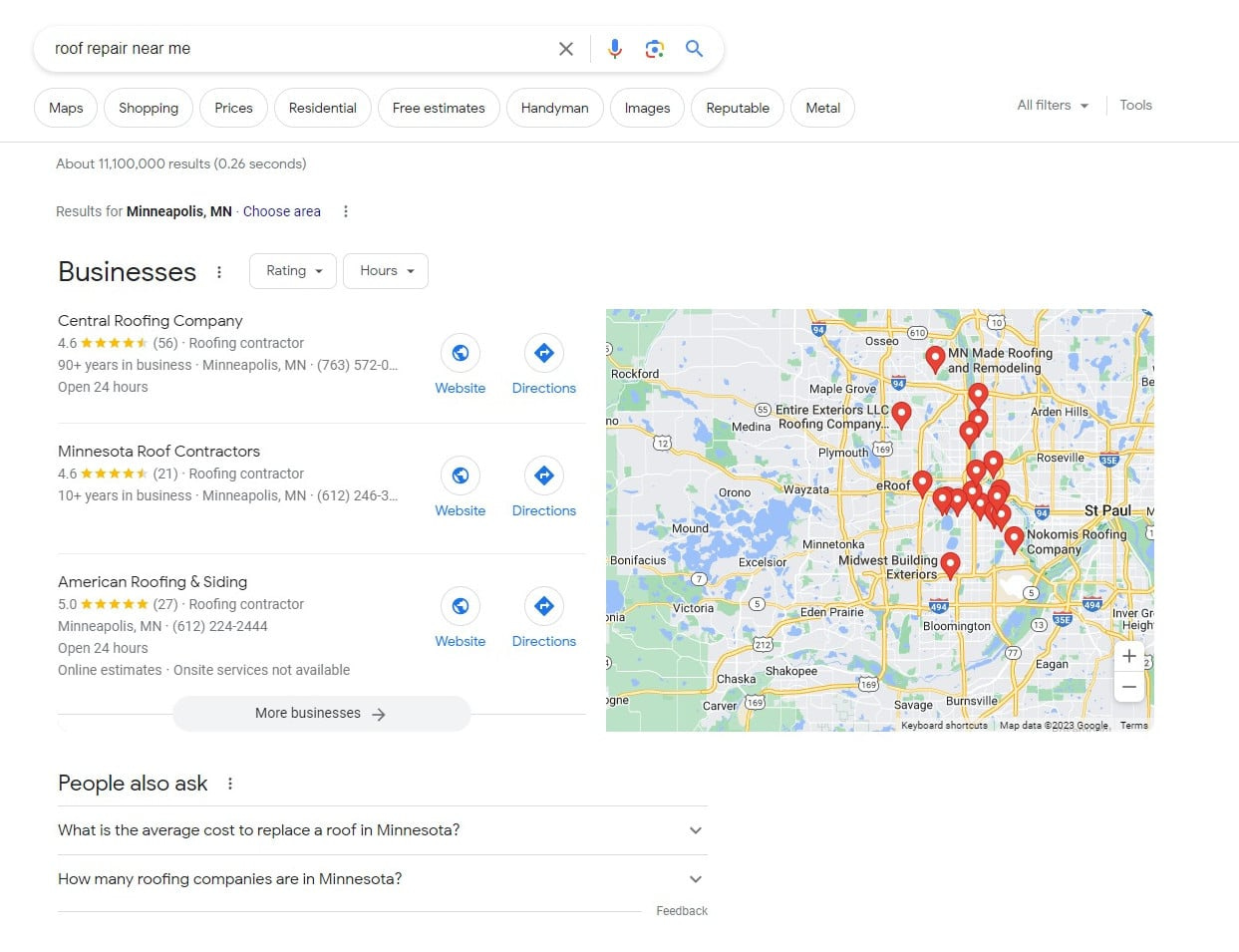Click the More businesses button
The height and width of the screenshot is (952, 1239).
(321, 714)
